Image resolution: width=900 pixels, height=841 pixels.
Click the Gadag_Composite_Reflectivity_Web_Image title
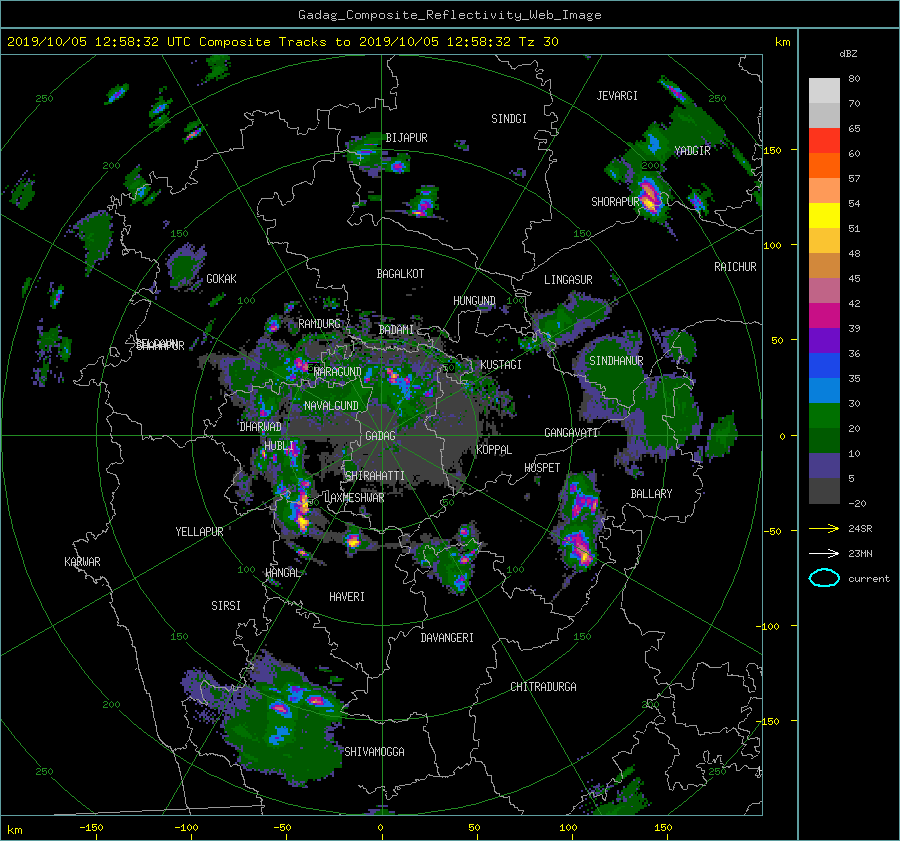tap(449, 15)
